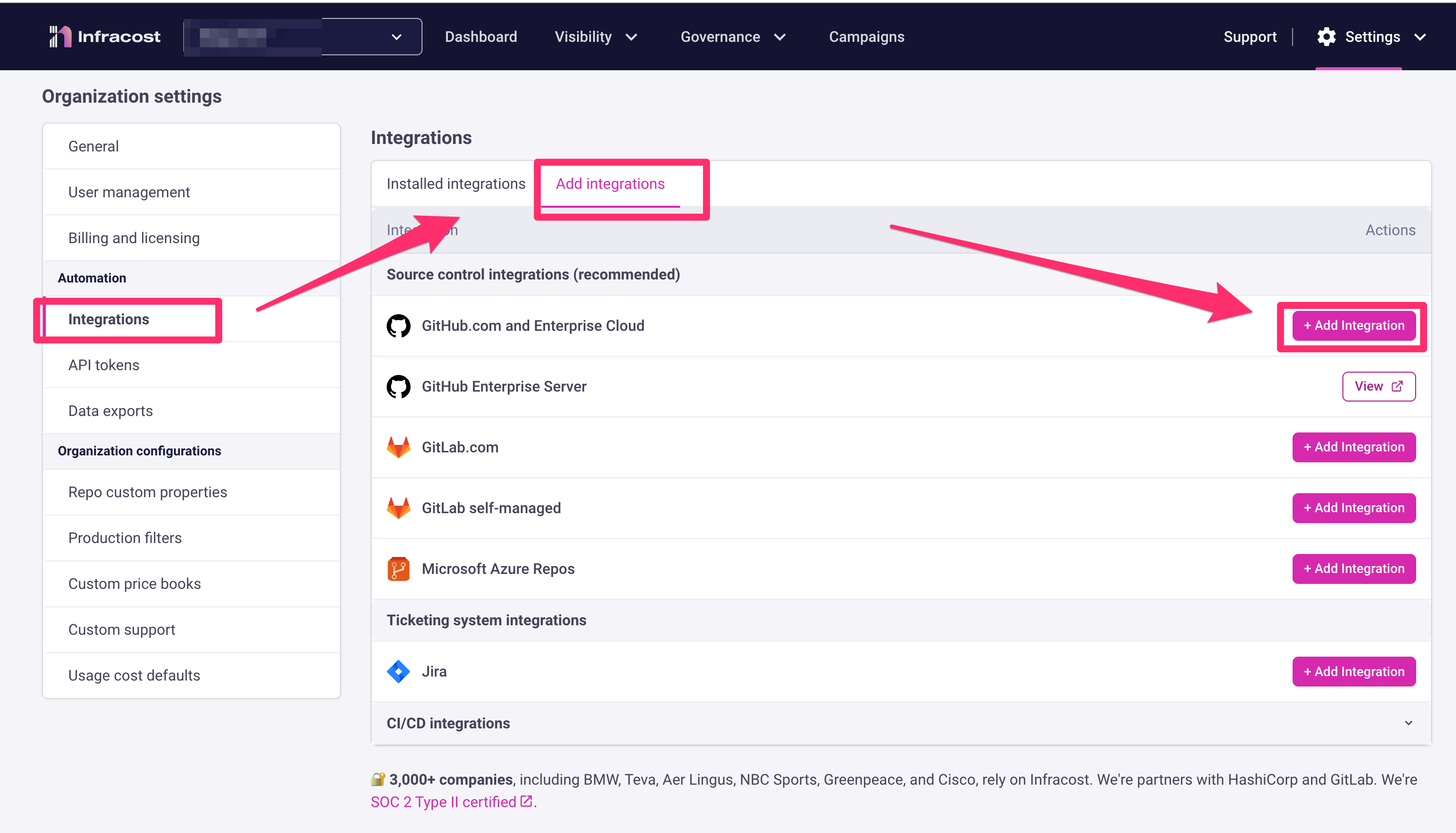Switch to Add integrations tab
Viewport: 1456px width, 833px height.
pos(610,184)
